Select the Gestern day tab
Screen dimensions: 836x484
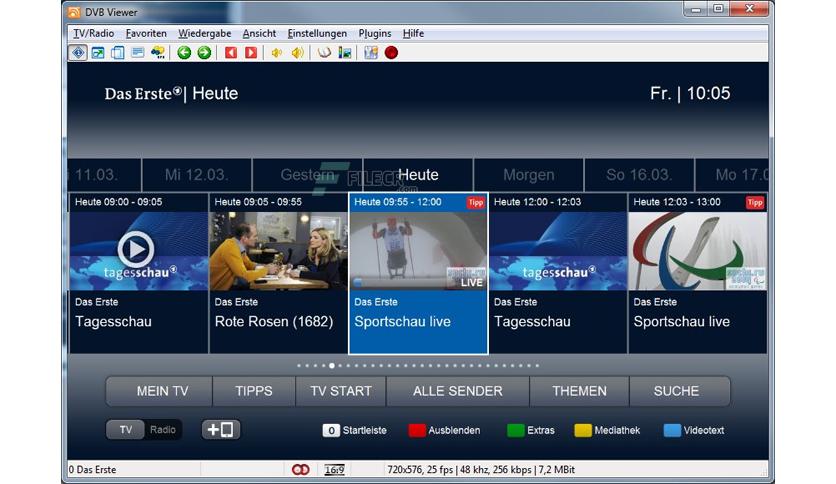[307, 175]
